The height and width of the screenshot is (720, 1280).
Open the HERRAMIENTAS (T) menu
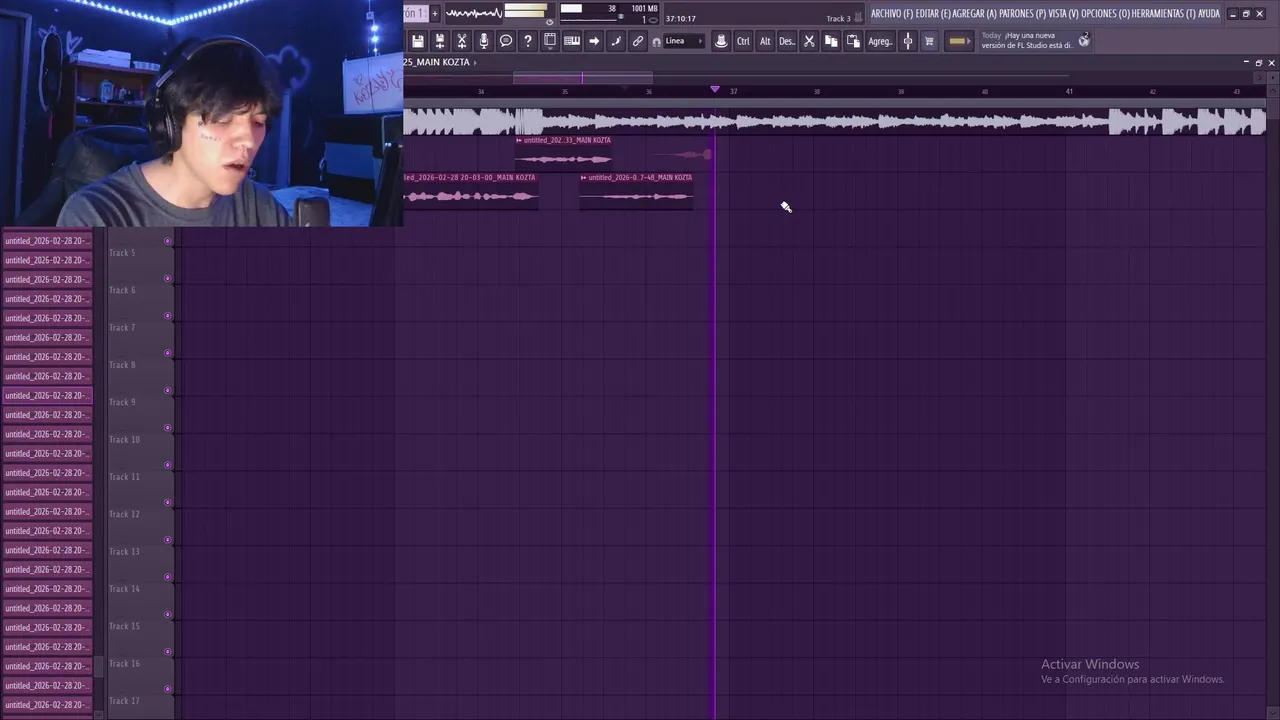click(1164, 14)
